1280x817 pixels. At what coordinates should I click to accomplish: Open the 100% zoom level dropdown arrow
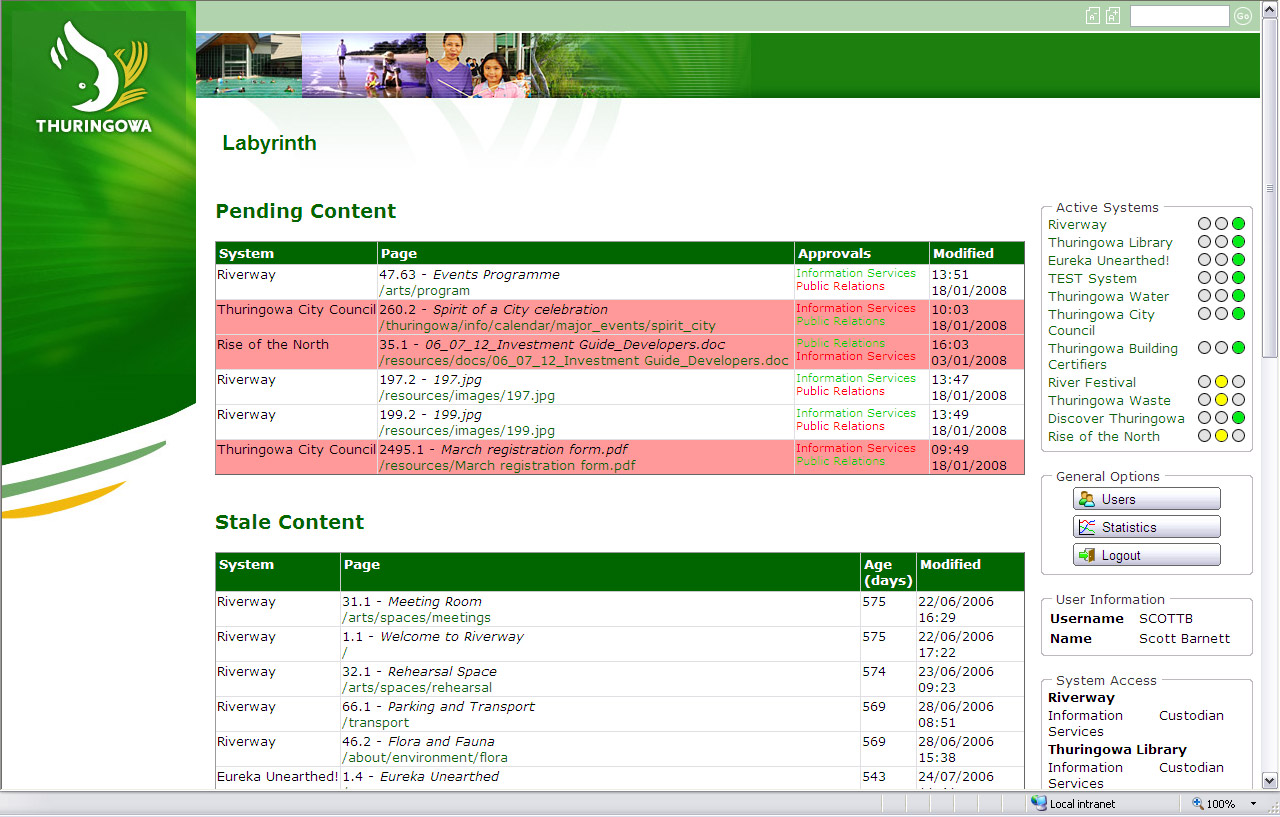click(x=1255, y=804)
